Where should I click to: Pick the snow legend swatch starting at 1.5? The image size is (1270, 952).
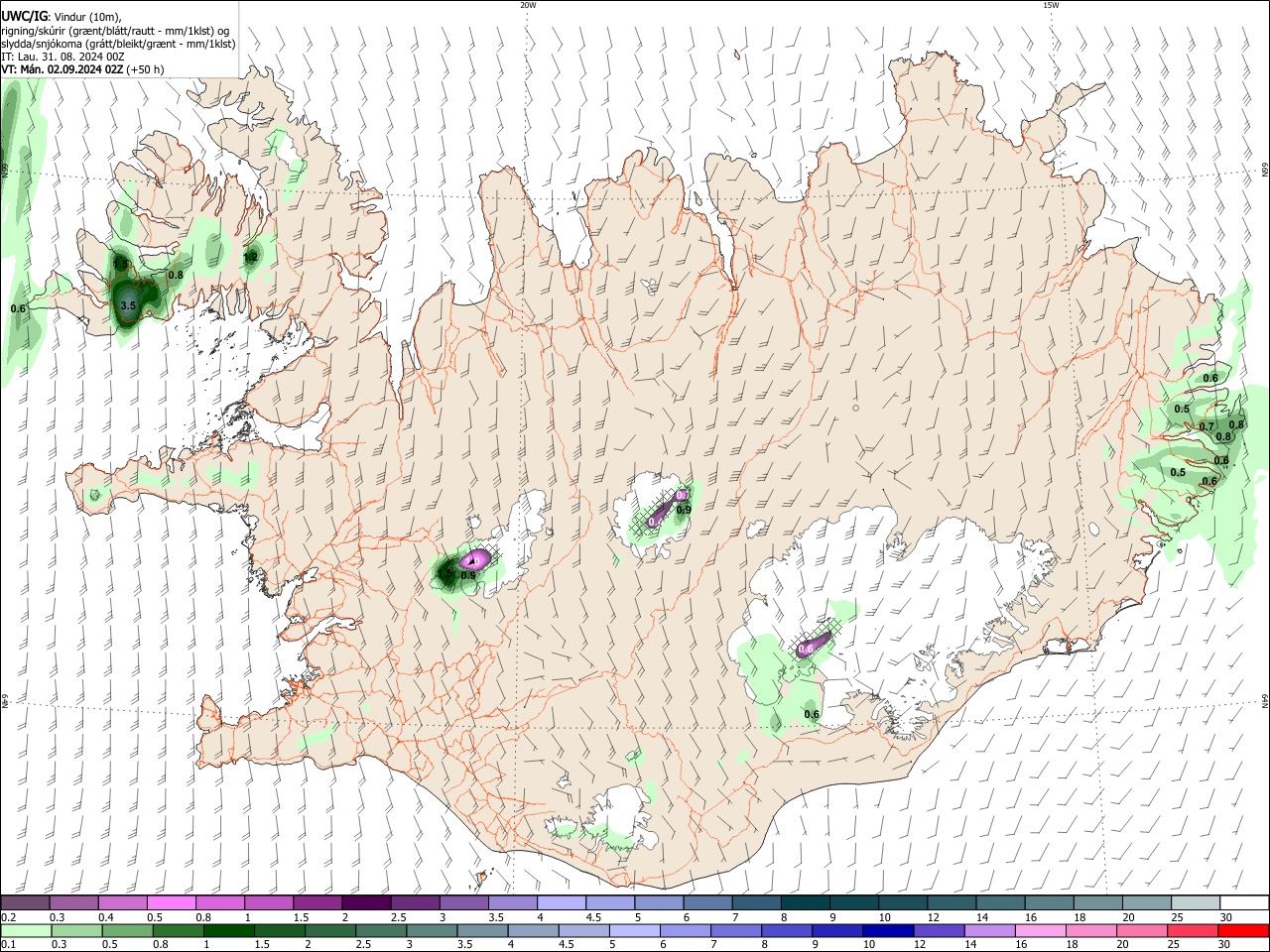(317, 903)
